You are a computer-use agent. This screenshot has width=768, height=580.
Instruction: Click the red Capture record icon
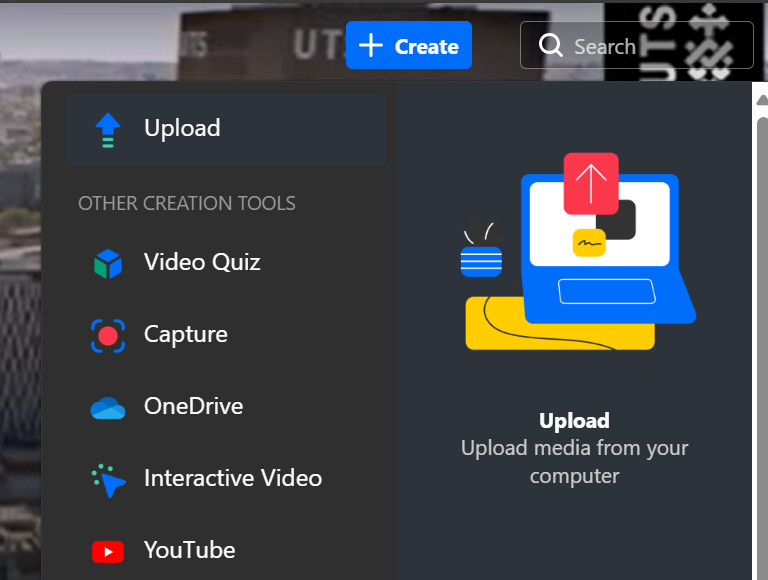[x=107, y=335]
